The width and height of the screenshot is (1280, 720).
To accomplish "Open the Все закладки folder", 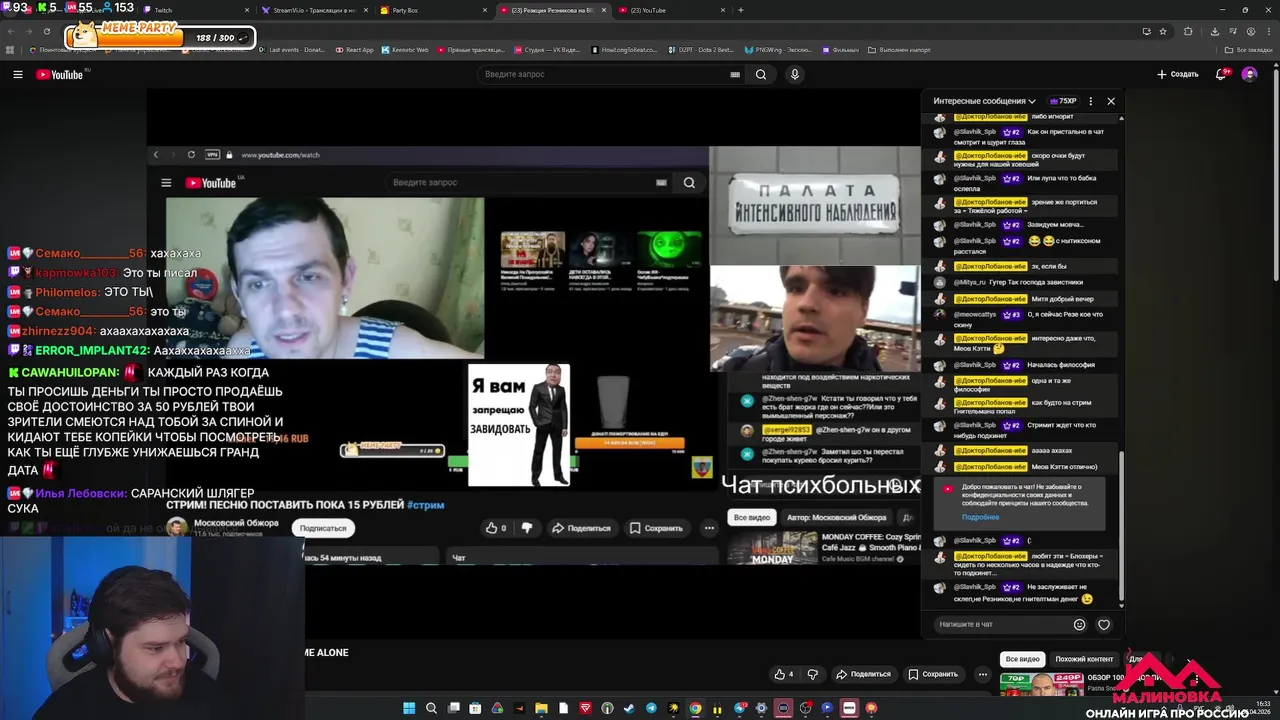I will (1248, 50).
